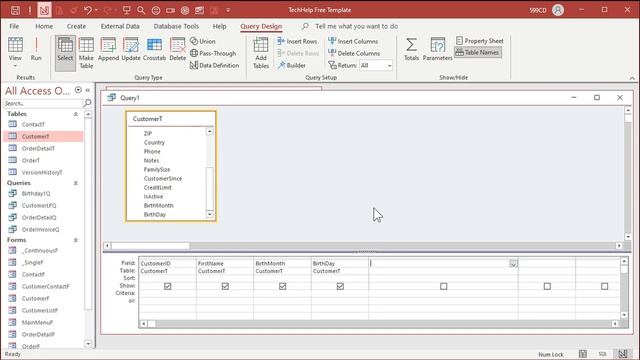This screenshot has height=360, width=640.
Task: Click navigation pane scroll down arrow
Action: click(x=88, y=344)
